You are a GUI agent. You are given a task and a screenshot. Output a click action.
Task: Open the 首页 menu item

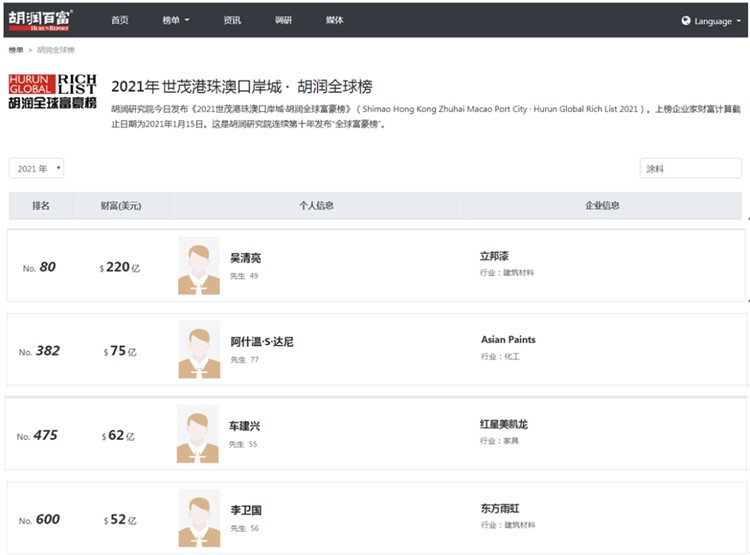tap(120, 20)
